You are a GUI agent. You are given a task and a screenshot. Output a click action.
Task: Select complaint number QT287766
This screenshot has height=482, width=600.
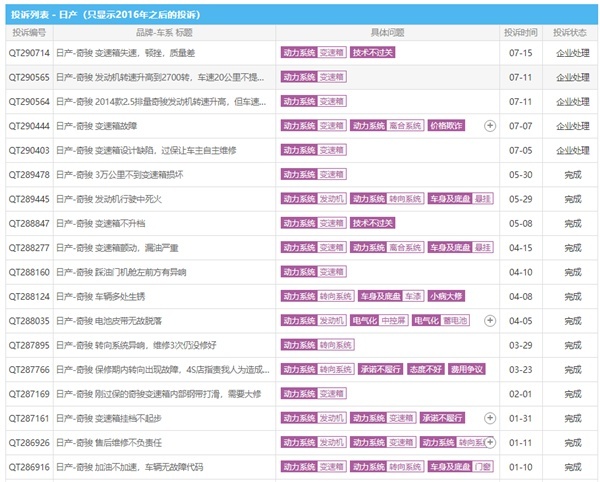coord(29,370)
